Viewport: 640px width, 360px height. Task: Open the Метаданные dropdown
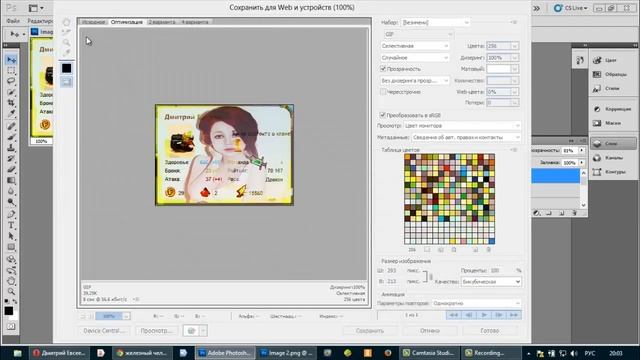pyautogui.click(x=466, y=137)
